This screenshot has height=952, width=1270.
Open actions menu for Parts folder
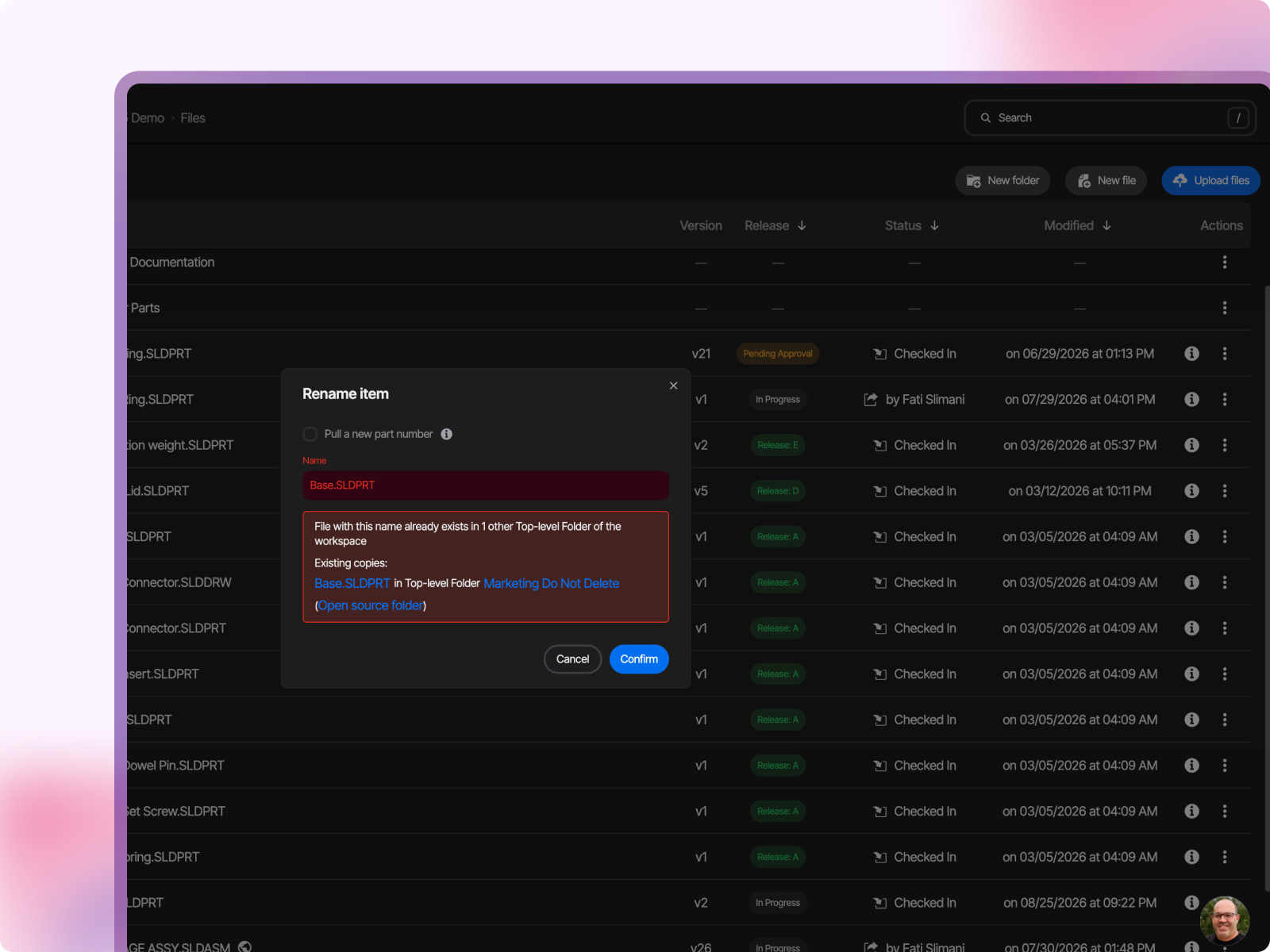(1225, 308)
